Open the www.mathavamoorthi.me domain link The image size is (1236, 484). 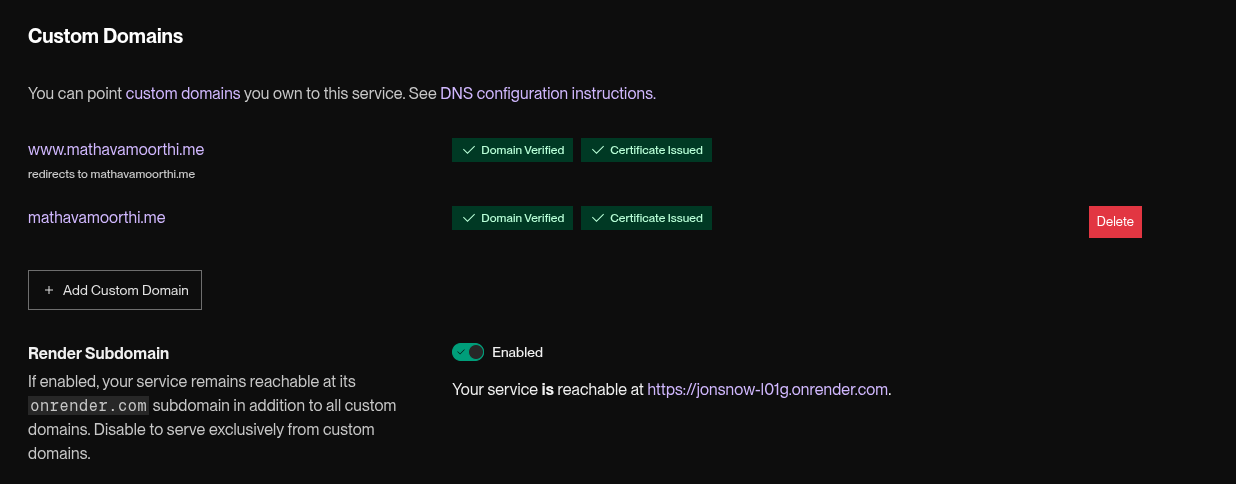click(116, 149)
